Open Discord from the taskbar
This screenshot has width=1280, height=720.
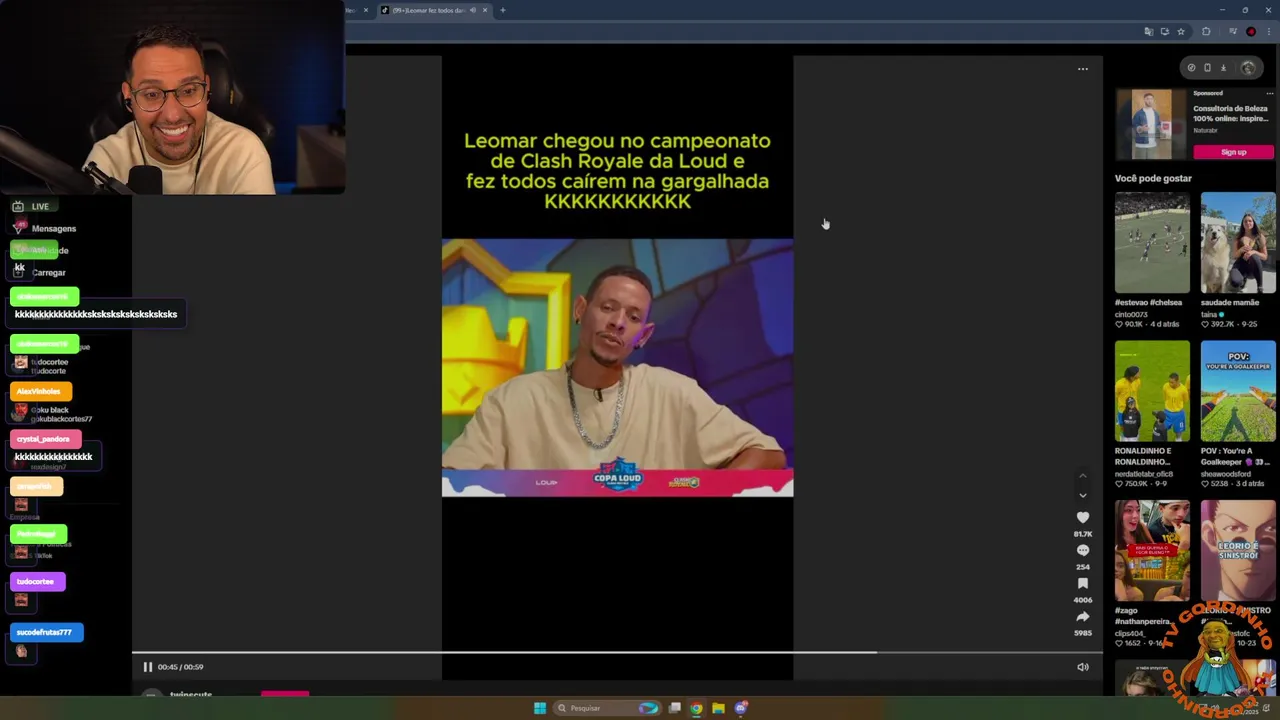click(x=741, y=708)
